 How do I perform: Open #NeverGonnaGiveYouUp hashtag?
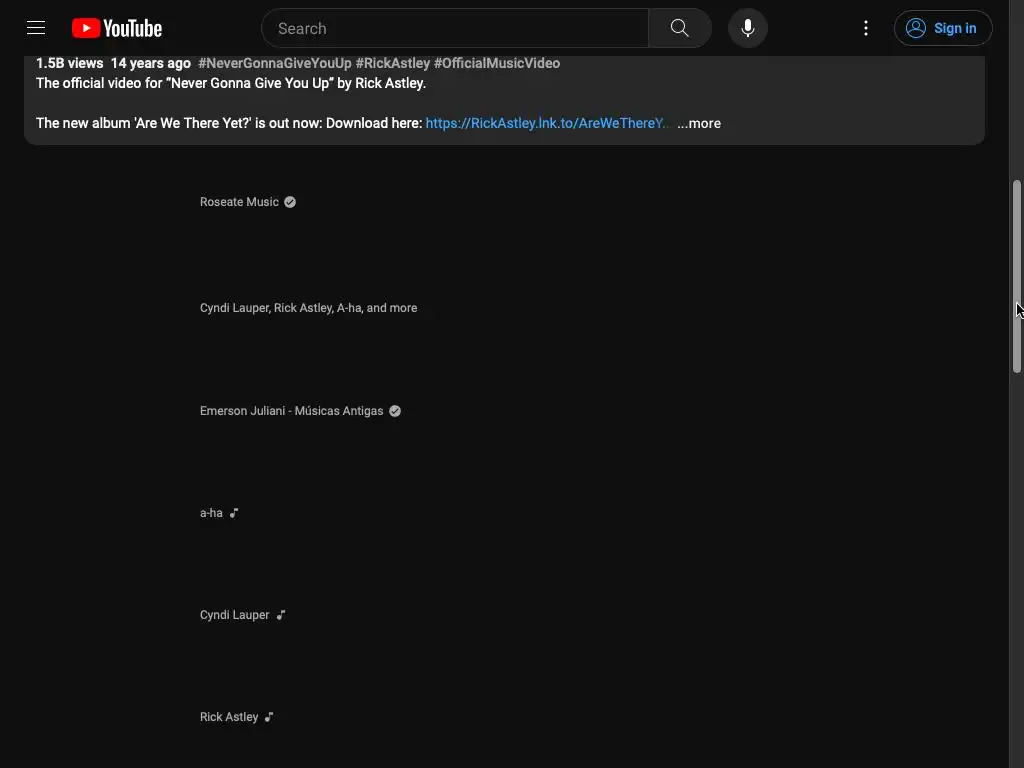[274, 63]
